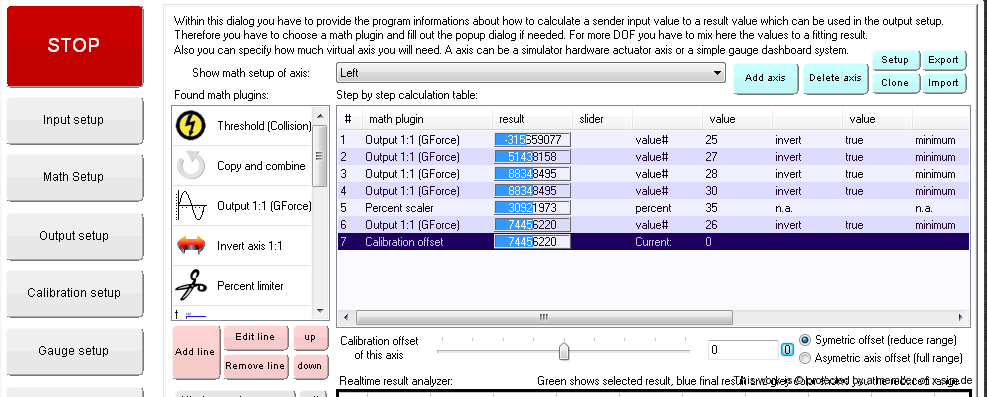
Task: Click the red STOP button
Action: click(x=74, y=45)
